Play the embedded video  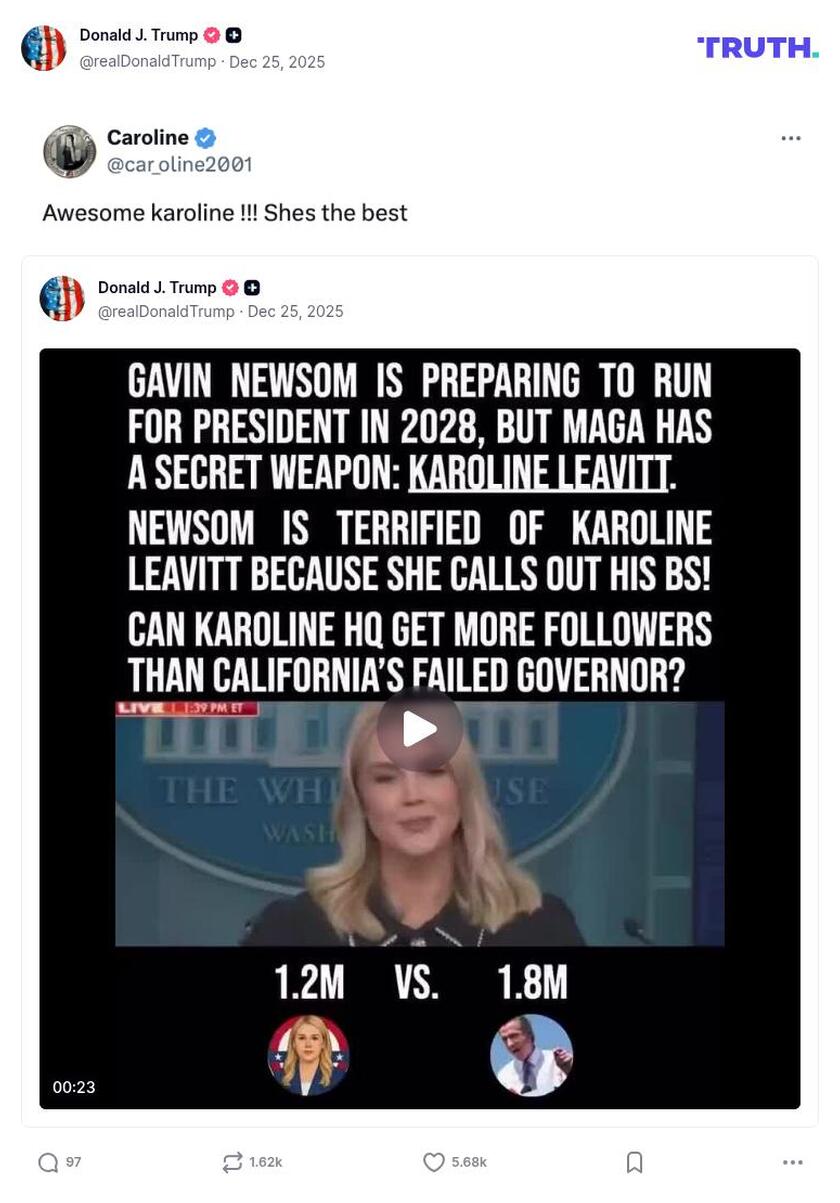420,729
